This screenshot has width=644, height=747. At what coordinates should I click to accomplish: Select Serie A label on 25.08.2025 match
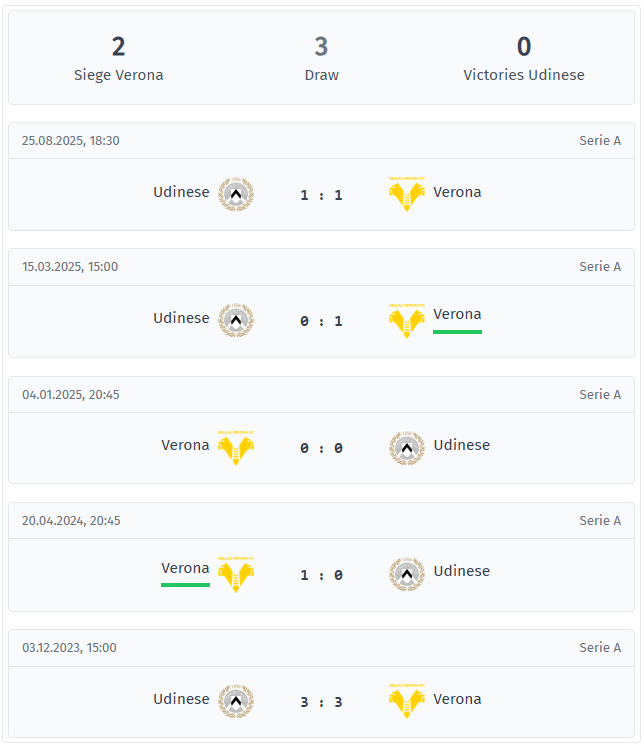click(599, 141)
